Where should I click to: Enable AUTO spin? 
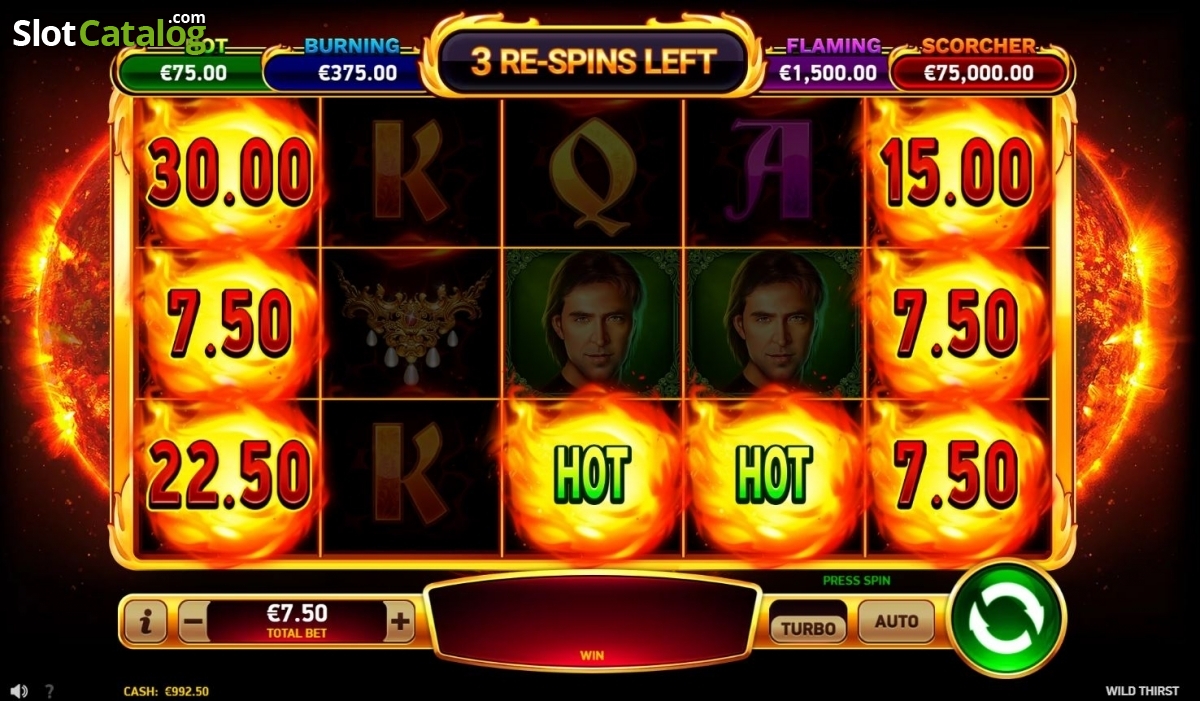(896, 621)
